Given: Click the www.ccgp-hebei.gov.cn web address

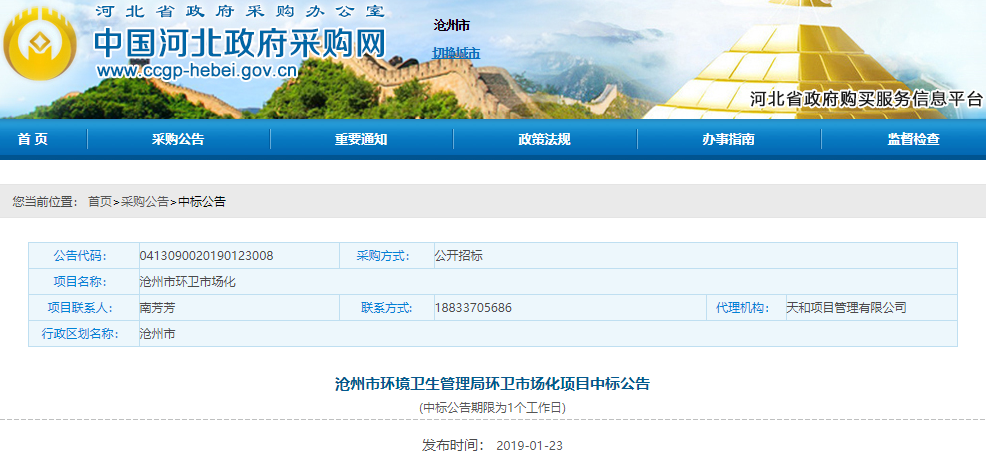Looking at the screenshot, I should (196, 71).
